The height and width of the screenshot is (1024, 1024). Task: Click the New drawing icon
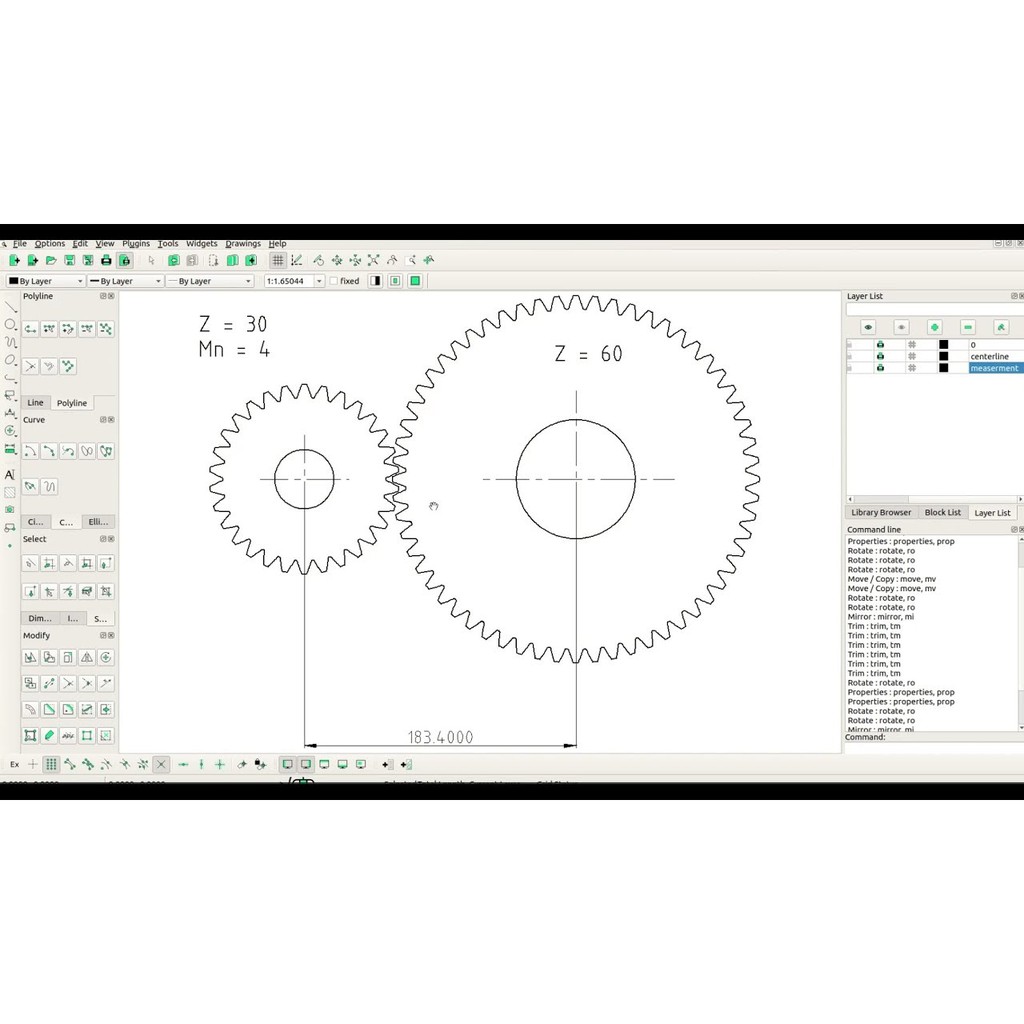[x=14, y=261]
